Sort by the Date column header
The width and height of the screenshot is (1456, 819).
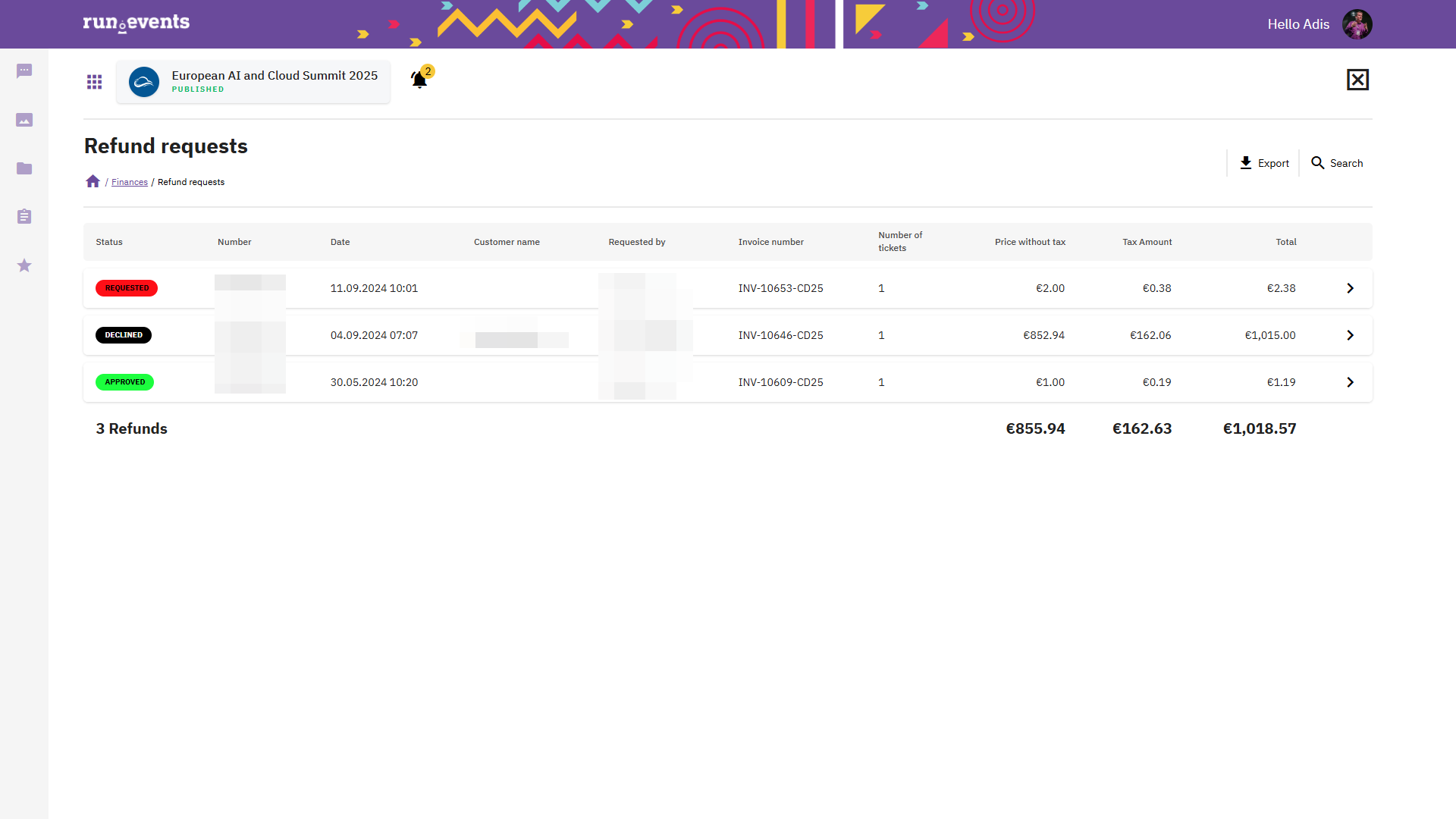pos(340,242)
